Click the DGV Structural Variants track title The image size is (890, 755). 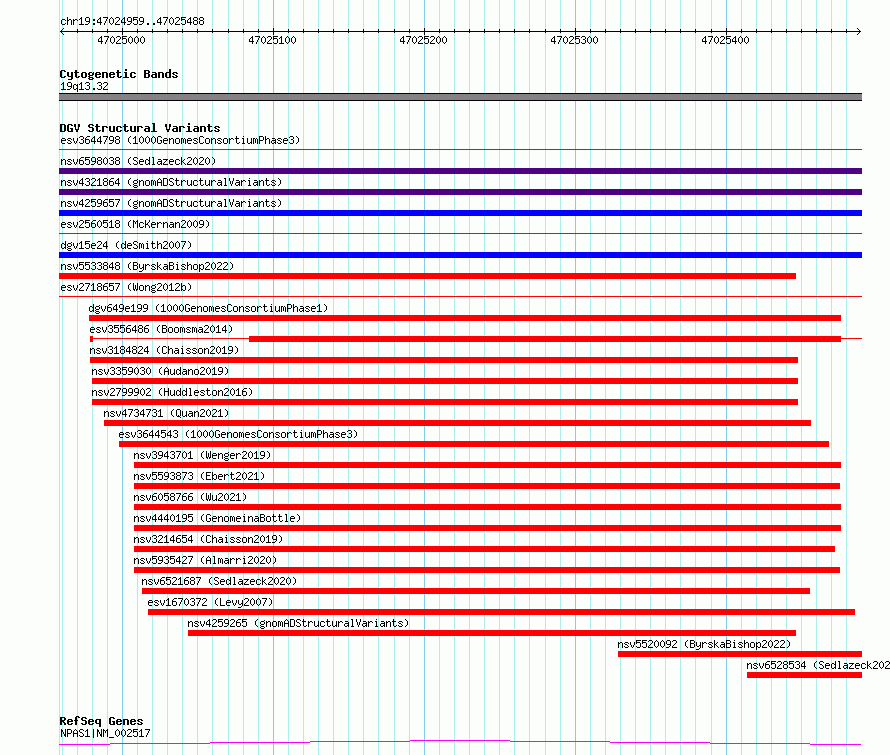(x=140, y=128)
